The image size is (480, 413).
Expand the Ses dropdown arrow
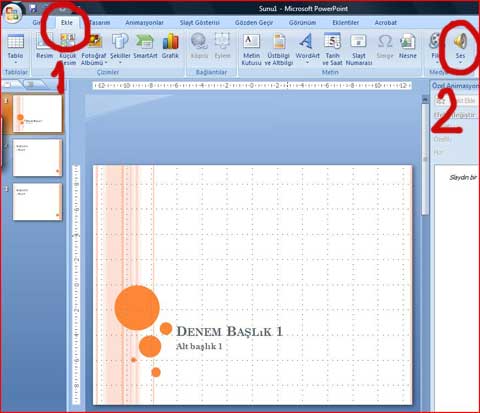coord(460,63)
